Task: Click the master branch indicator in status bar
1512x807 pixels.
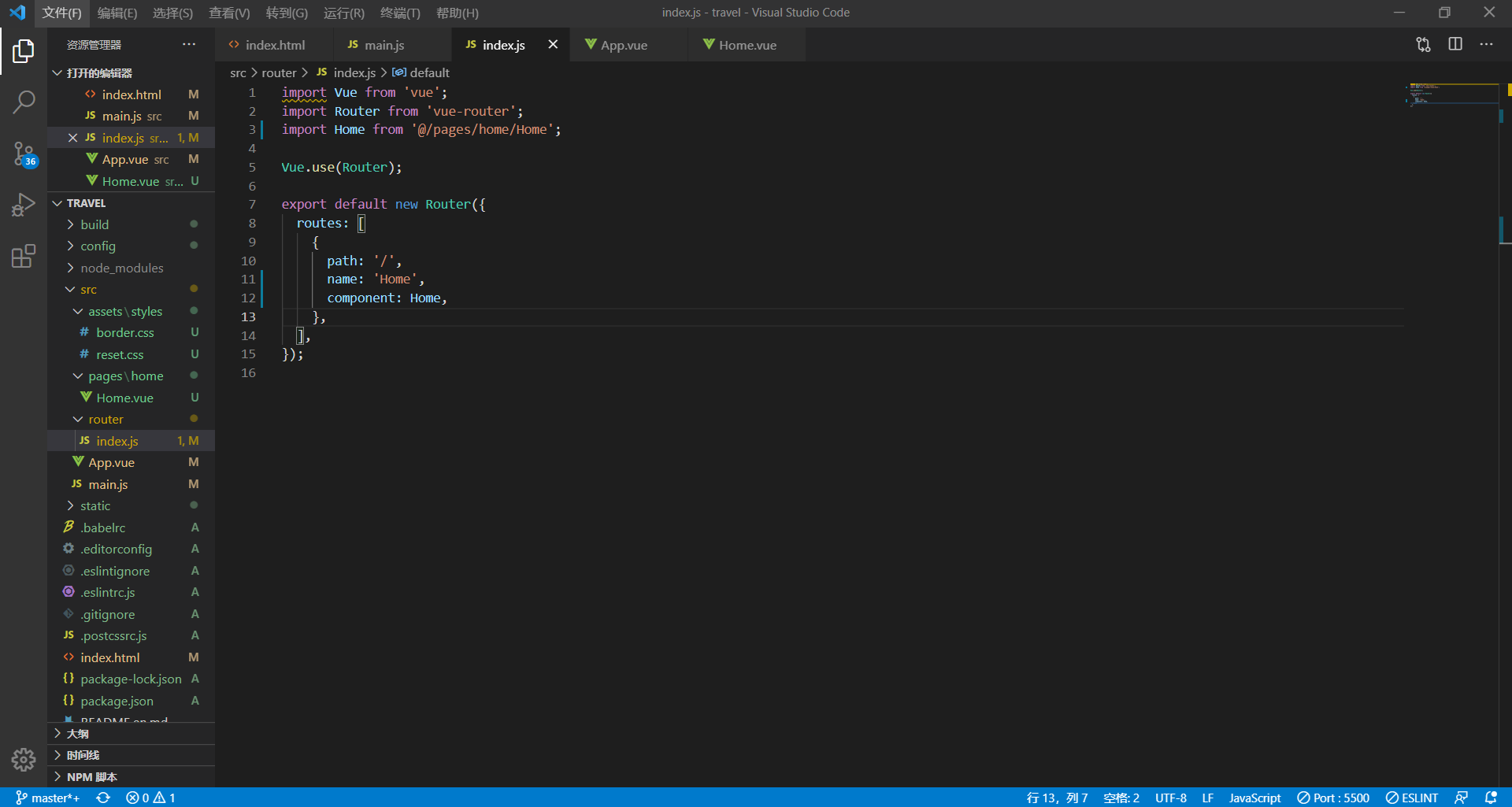Action: 48,798
